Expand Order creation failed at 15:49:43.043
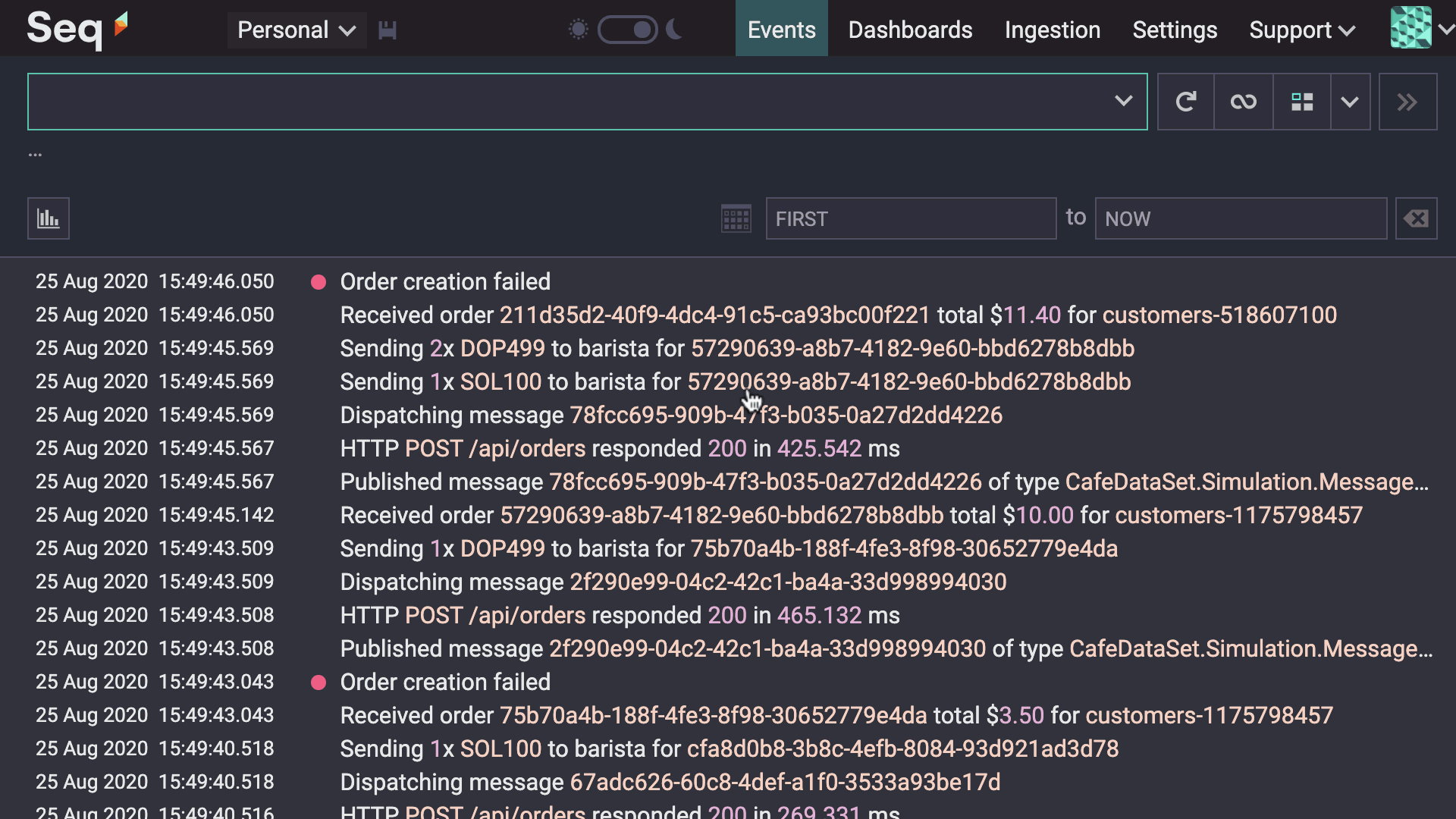Image resolution: width=1456 pixels, height=819 pixels. click(x=445, y=682)
